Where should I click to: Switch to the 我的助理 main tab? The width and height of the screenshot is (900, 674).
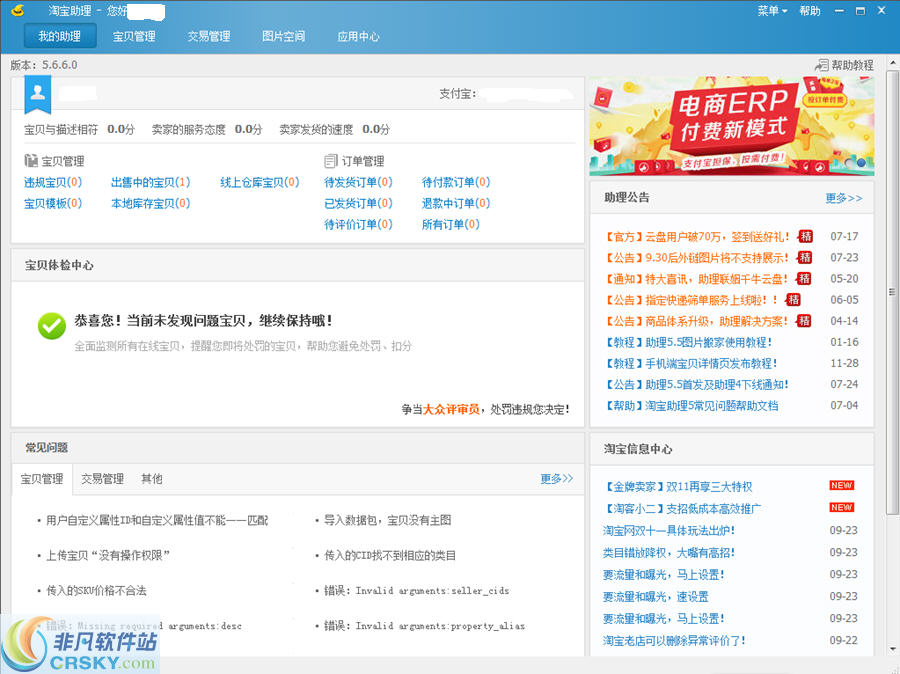tap(60, 36)
